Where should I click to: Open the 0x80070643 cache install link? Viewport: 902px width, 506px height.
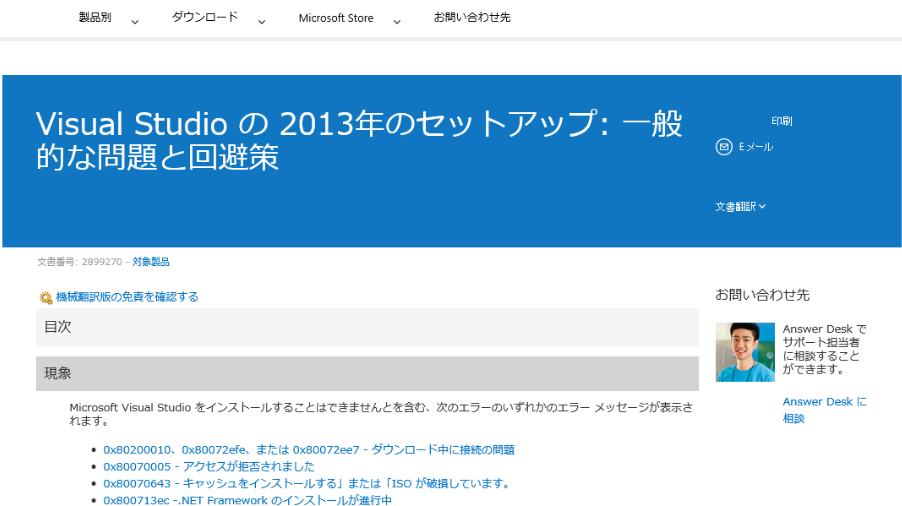point(308,483)
